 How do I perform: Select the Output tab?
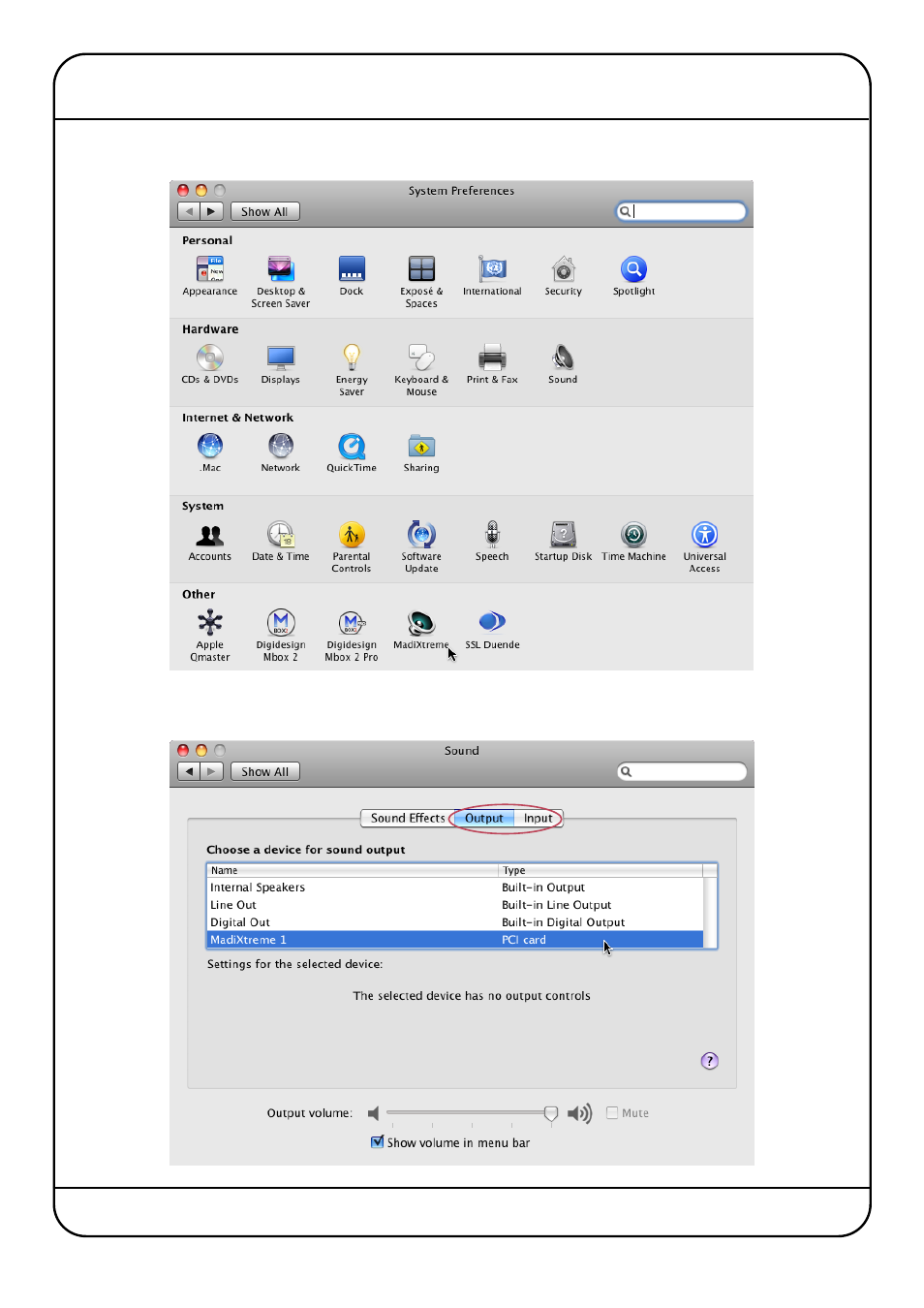click(x=484, y=818)
